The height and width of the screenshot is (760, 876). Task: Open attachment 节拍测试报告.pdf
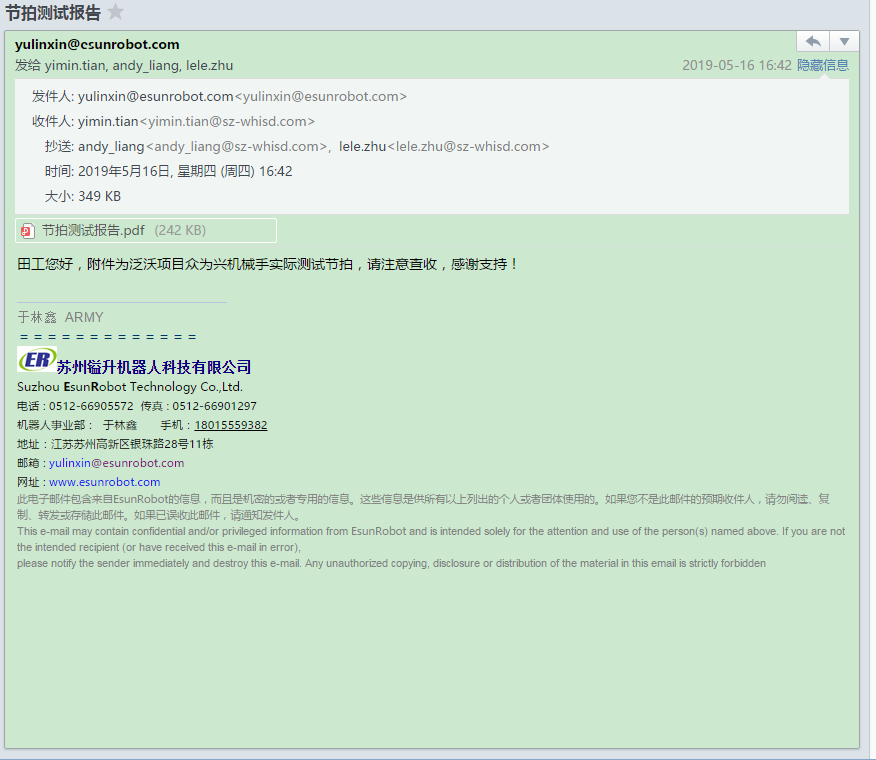pyautogui.click(x=93, y=230)
